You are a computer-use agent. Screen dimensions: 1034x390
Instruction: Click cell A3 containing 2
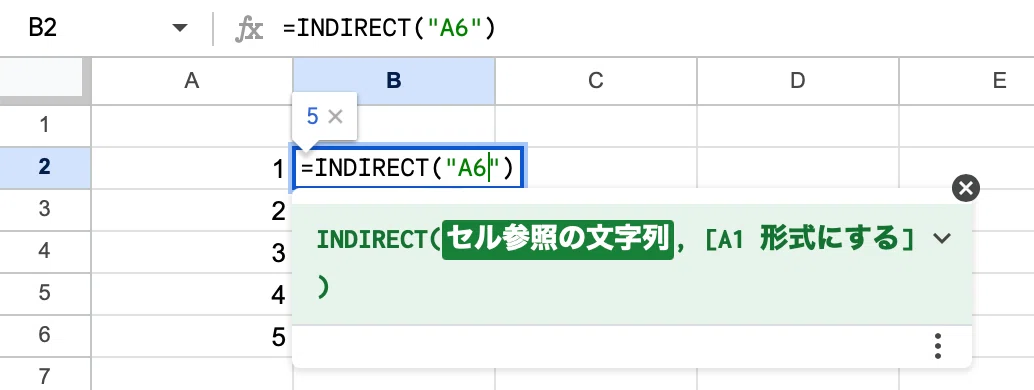[192, 211]
